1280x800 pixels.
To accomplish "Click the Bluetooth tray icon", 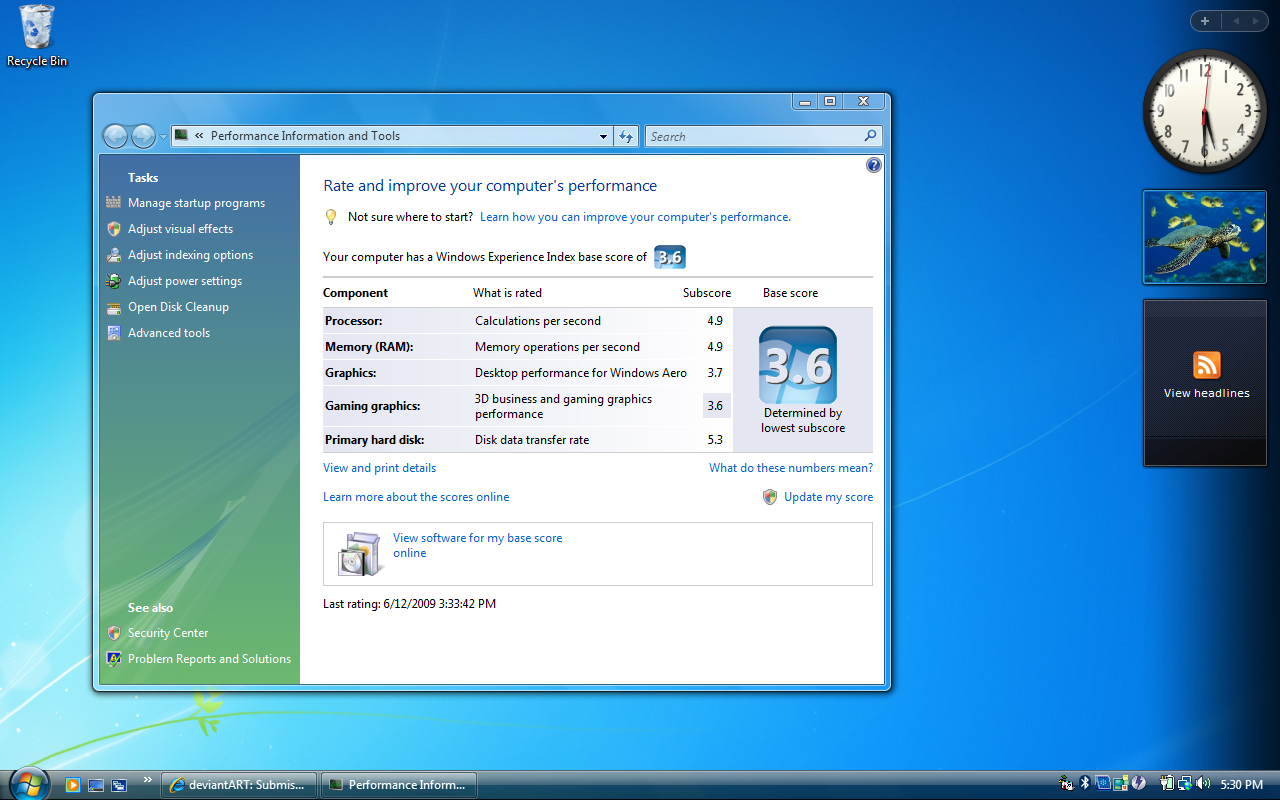I will pyautogui.click(x=1085, y=783).
